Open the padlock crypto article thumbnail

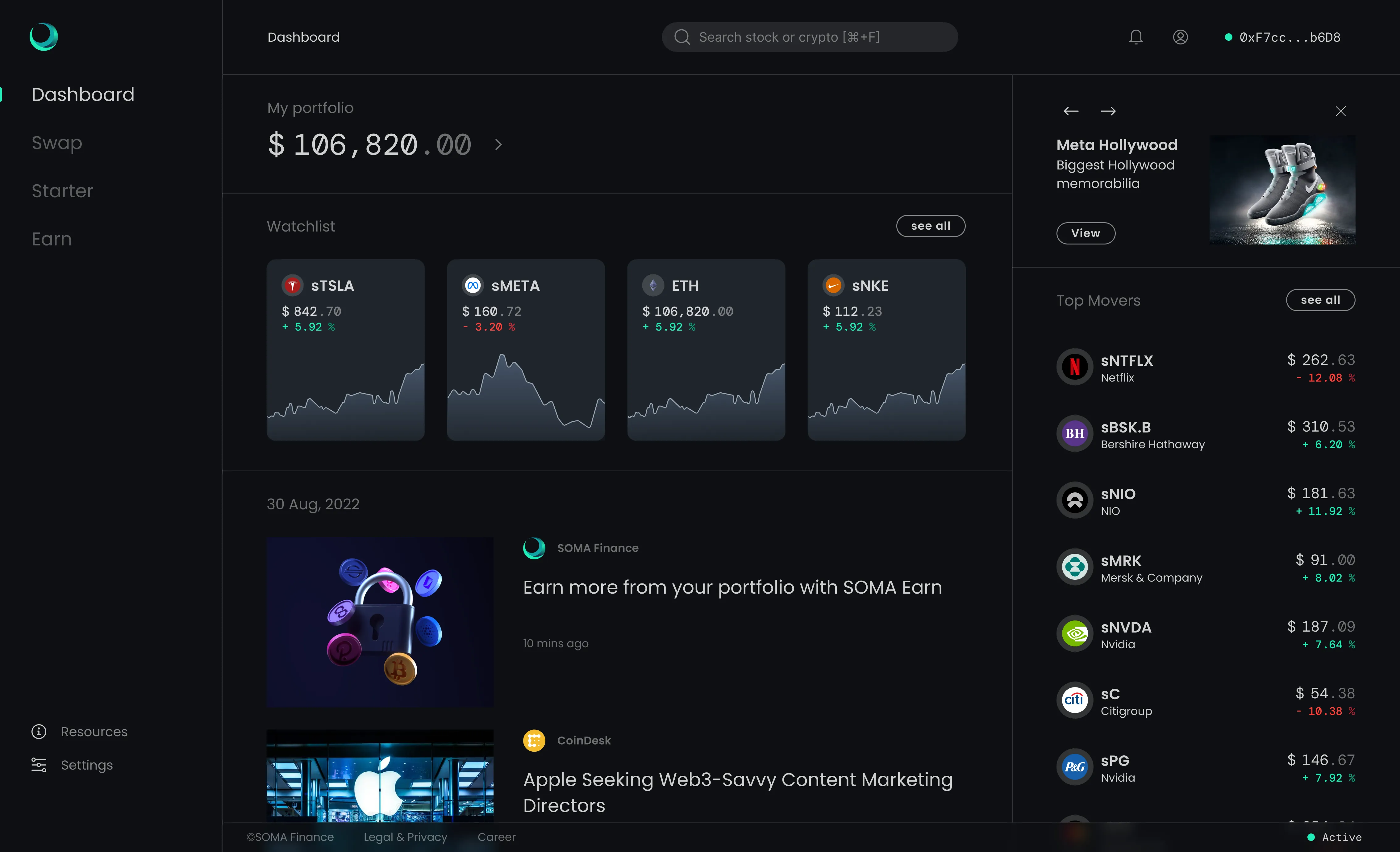380,622
